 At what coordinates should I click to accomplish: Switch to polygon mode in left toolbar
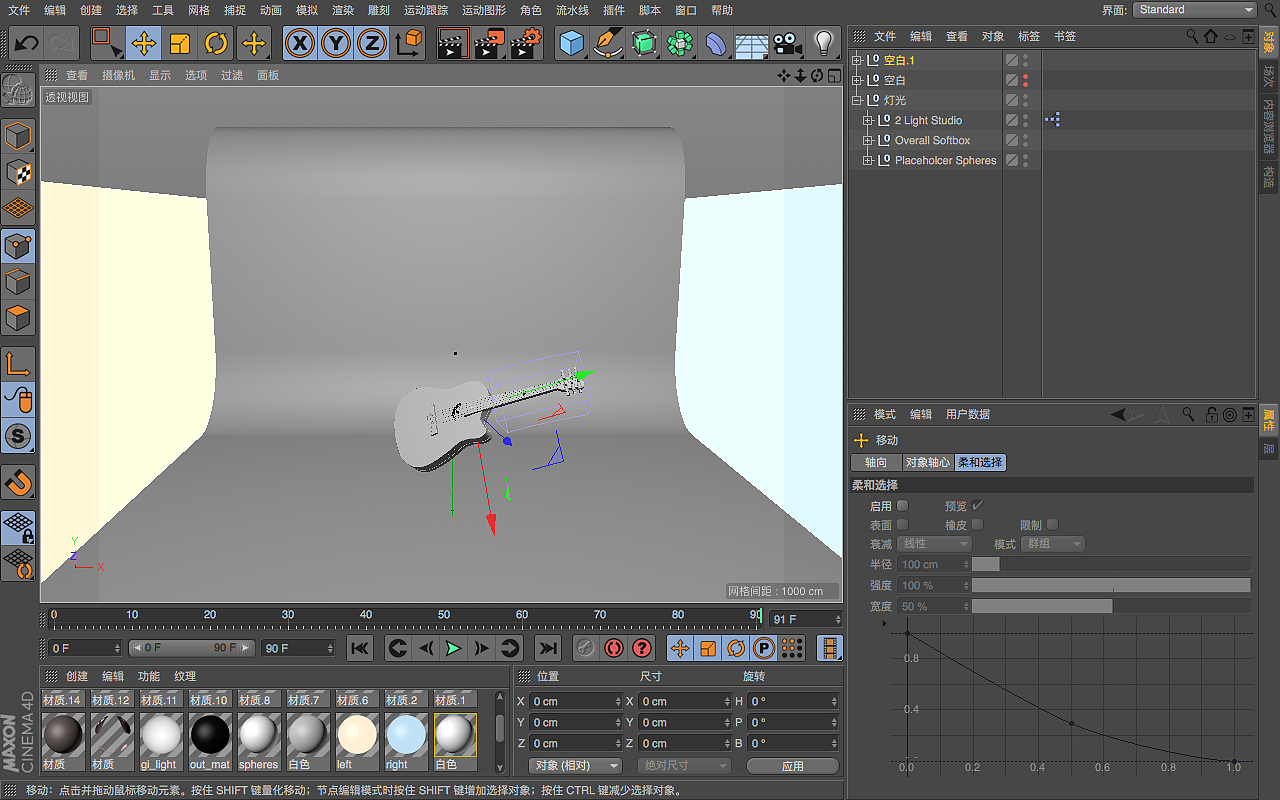pyautogui.click(x=19, y=319)
